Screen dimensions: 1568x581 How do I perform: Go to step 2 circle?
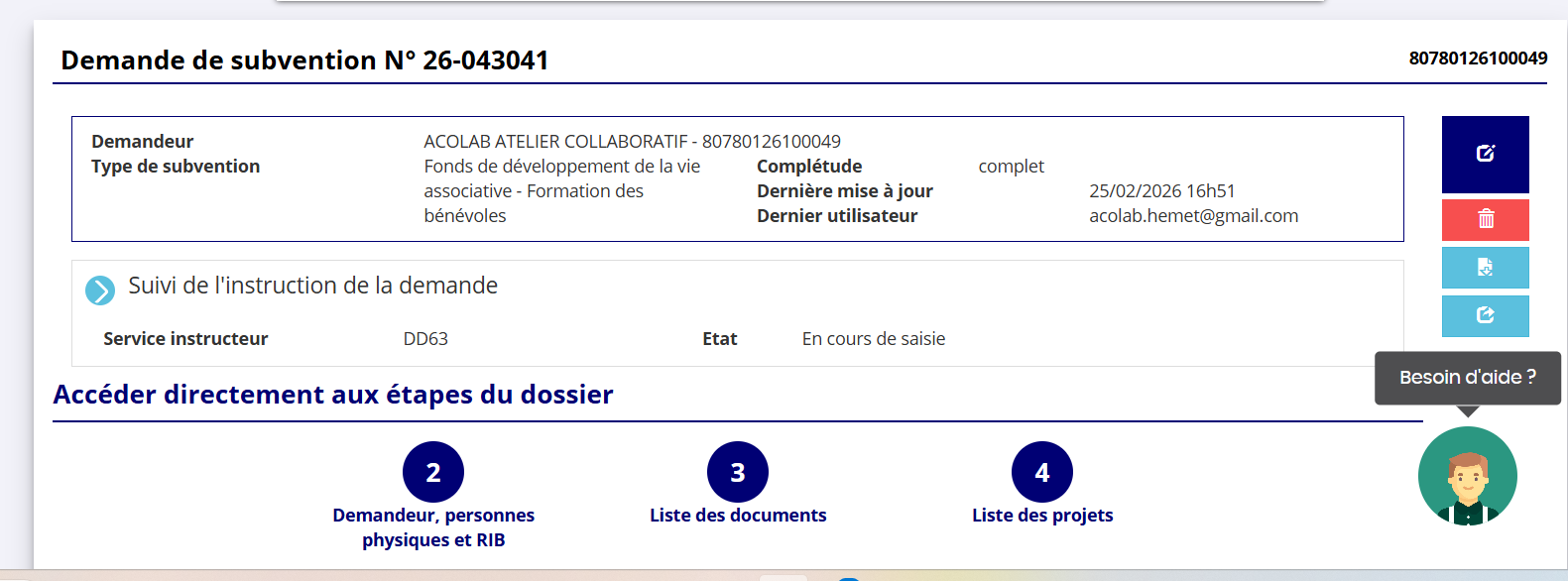click(433, 472)
